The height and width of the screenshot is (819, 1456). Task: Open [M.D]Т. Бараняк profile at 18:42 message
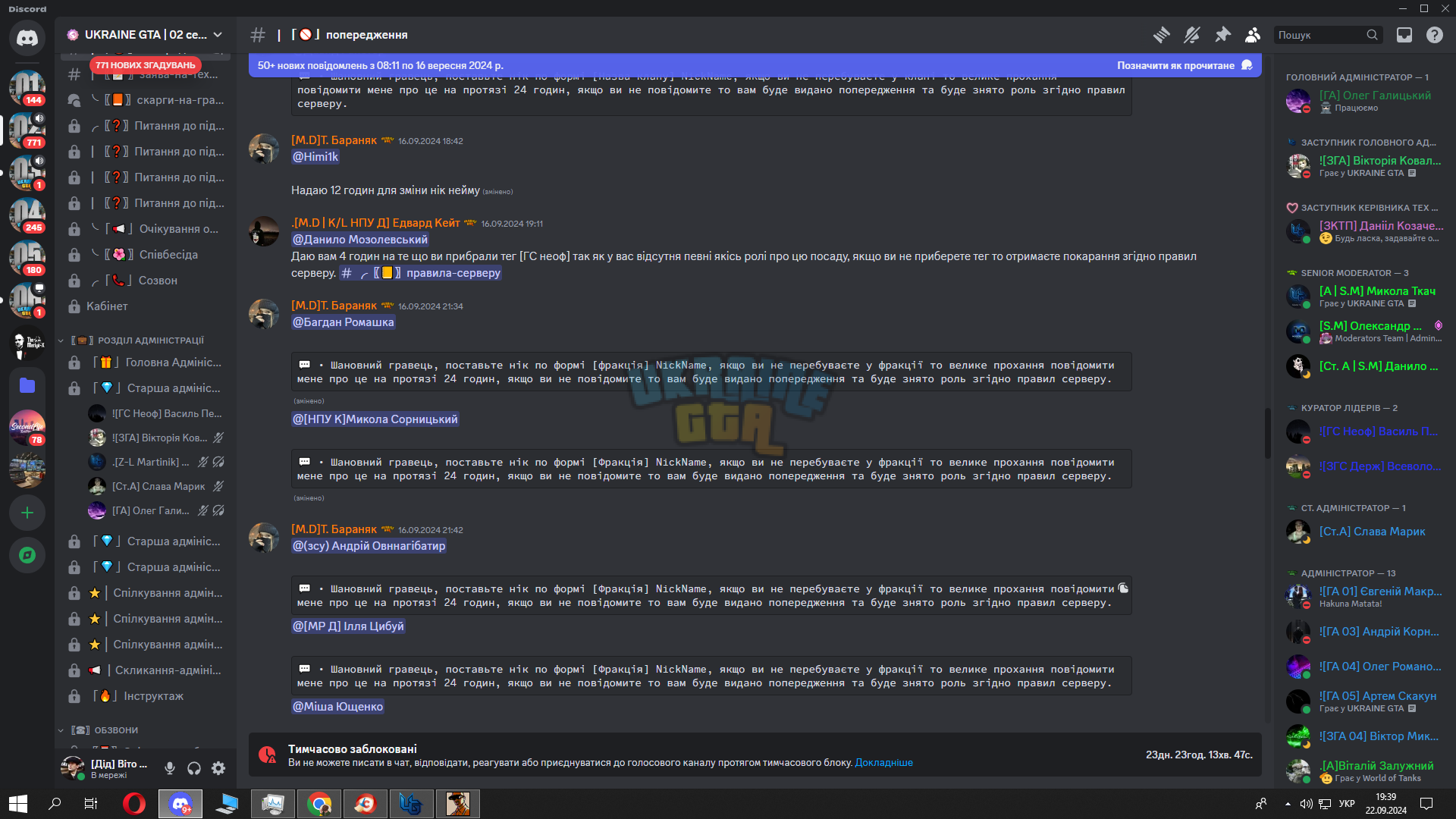tap(334, 140)
